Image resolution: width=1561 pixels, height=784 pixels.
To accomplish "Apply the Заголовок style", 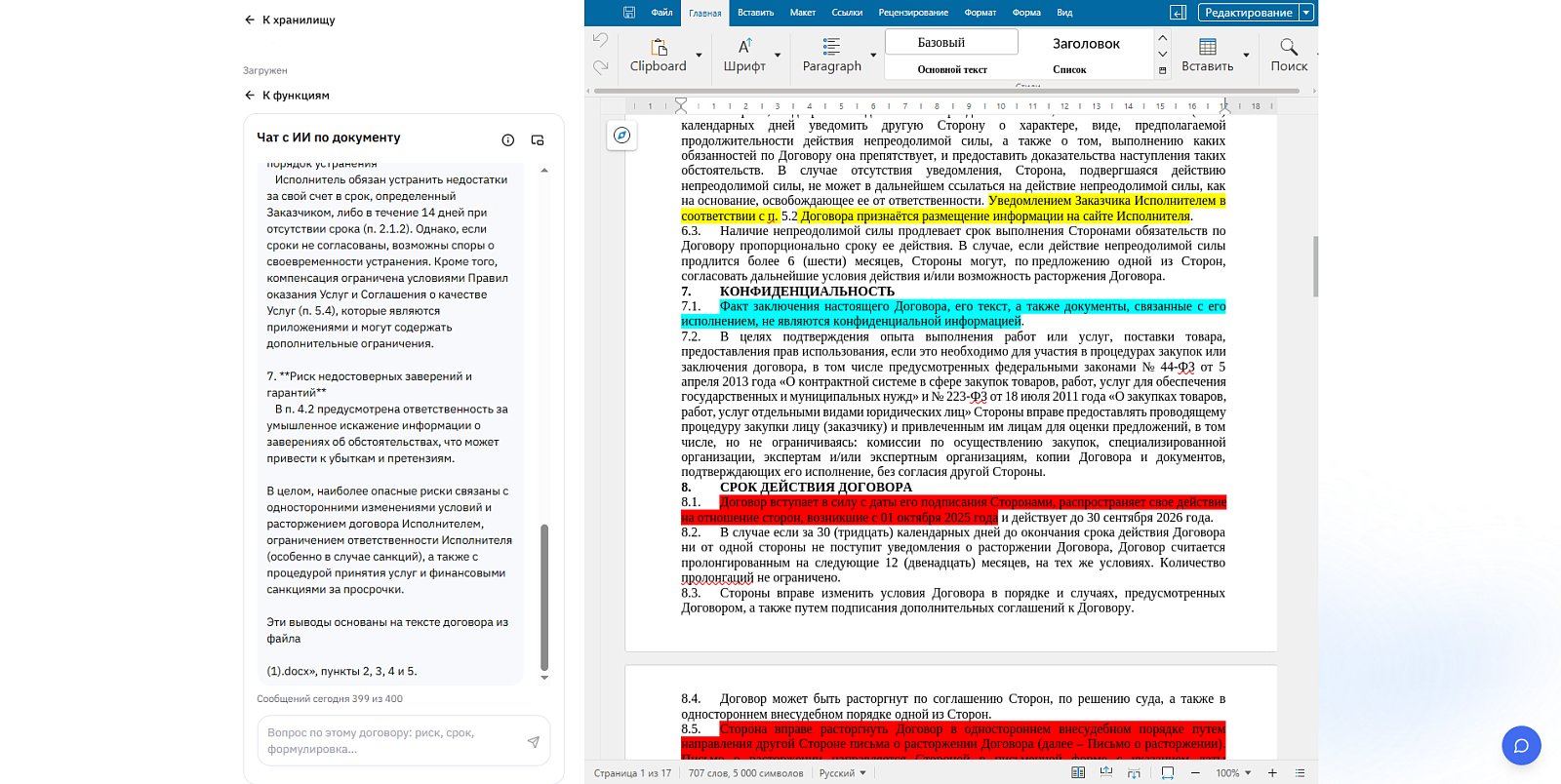I will 1086,44.
